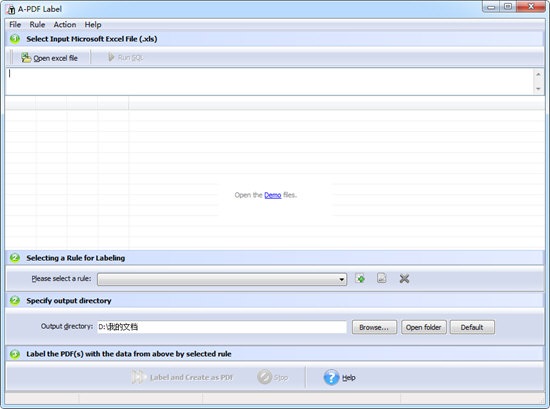Click the edit rule icon
This screenshot has height=409, width=550.
(382, 278)
